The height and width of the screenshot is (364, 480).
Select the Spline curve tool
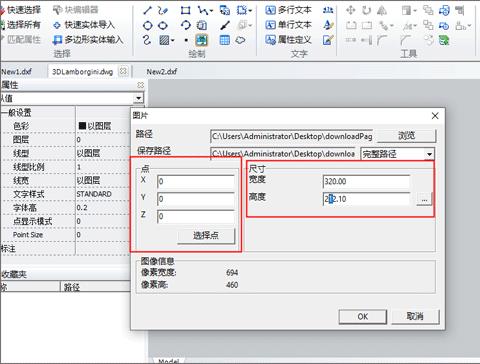(147, 40)
